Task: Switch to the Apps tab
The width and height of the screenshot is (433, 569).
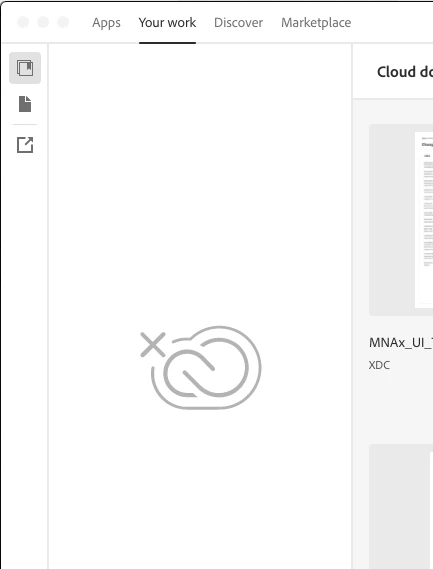Action: pyautogui.click(x=106, y=22)
